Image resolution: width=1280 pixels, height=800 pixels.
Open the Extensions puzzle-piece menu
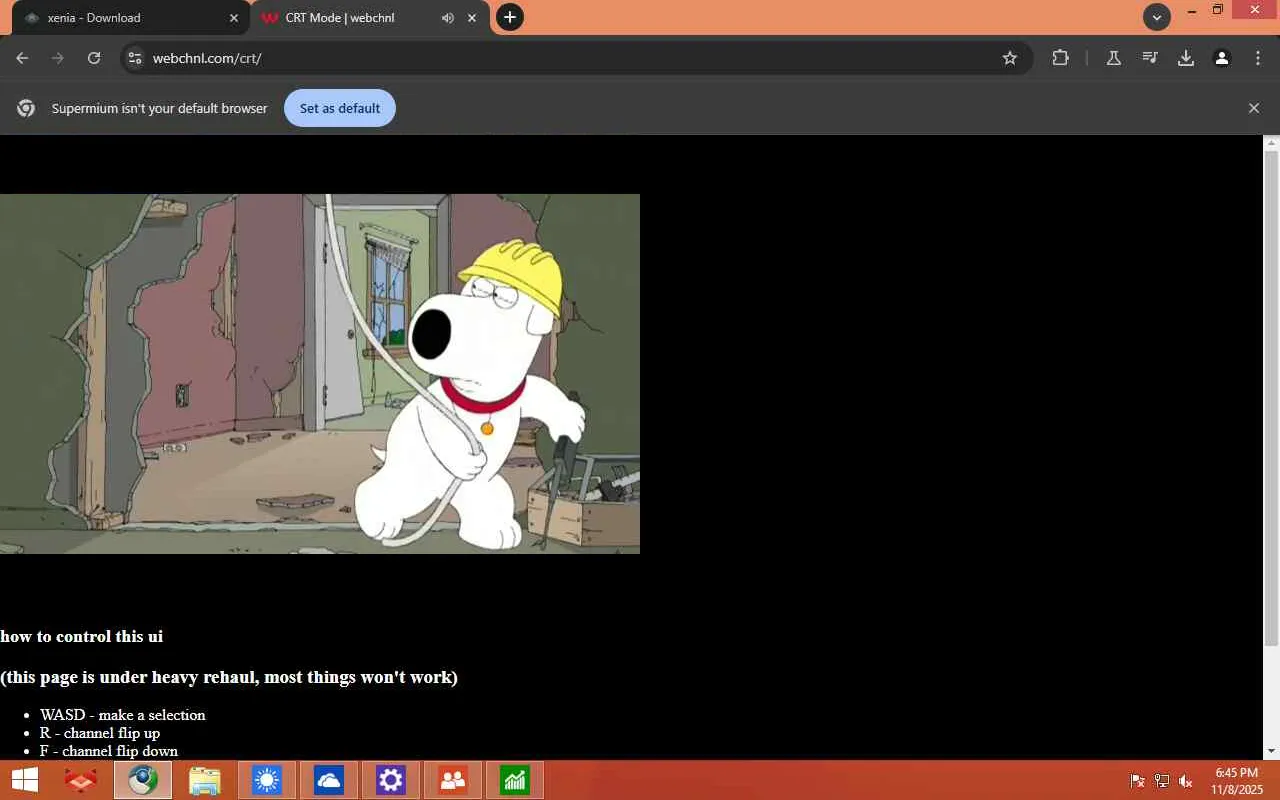(1061, 58)
